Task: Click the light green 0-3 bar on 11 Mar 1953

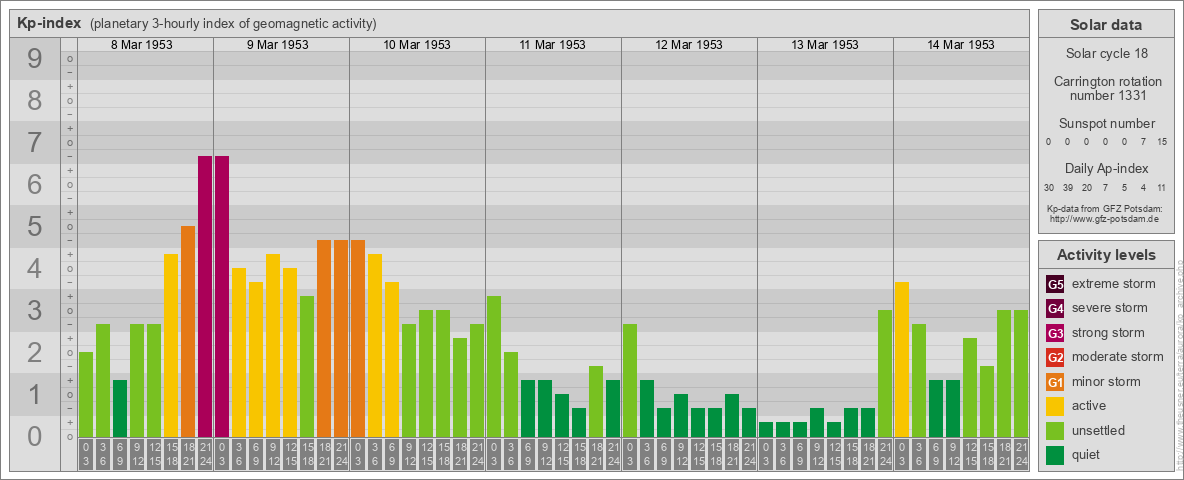Action: tap(494, 367)
